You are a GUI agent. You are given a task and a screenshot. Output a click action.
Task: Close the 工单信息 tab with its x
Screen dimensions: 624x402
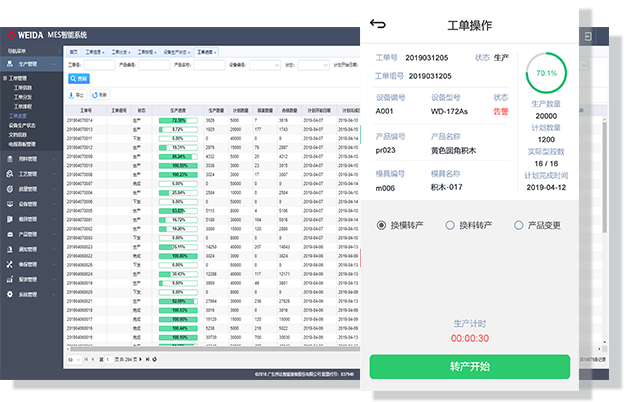point(103,53)
